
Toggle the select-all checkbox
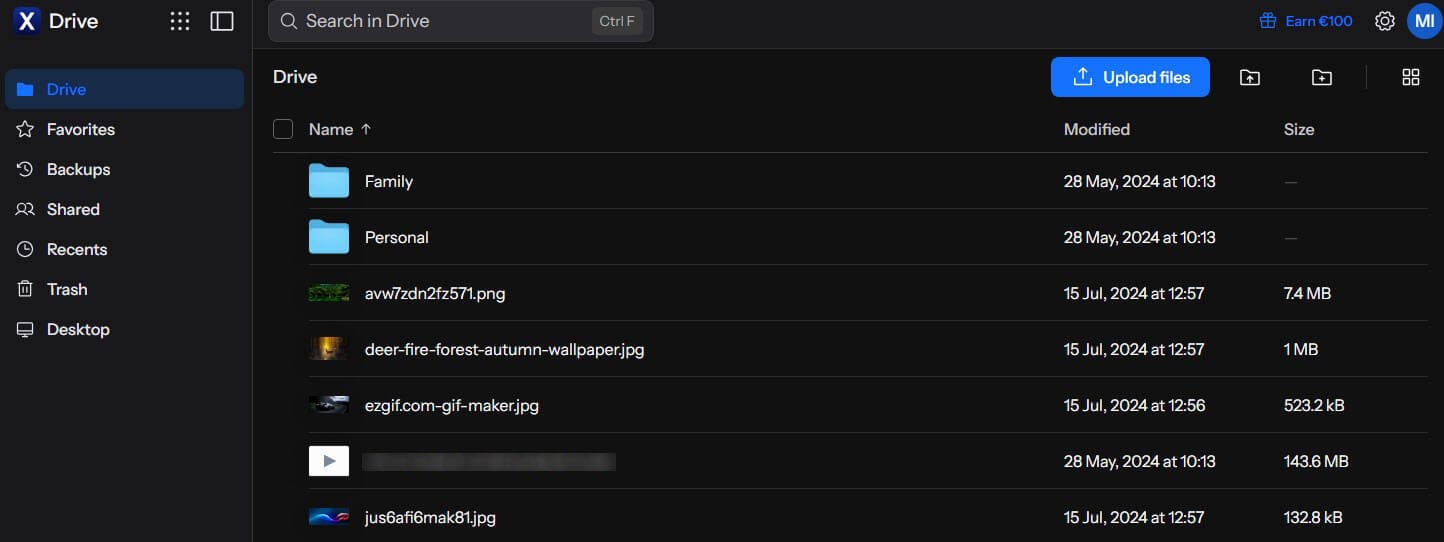click(x=283, y=129)
